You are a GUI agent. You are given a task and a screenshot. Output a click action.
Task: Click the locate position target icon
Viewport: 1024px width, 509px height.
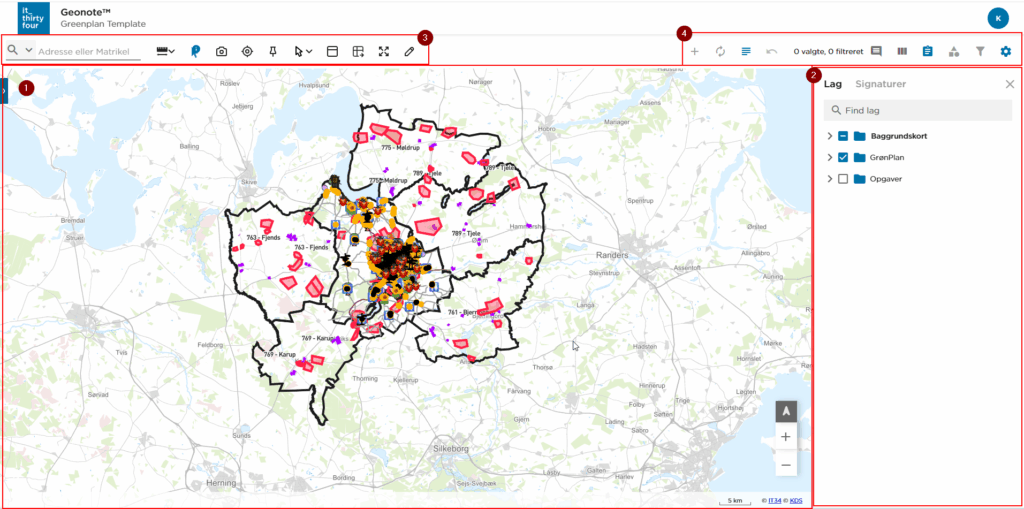coord(247,51)
